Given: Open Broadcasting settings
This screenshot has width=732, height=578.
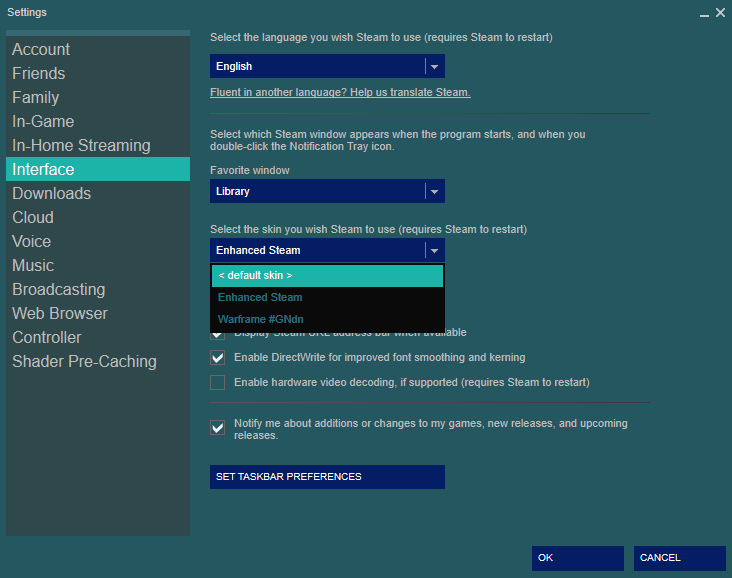Looking at the screenshot, I should pos(98,289).
